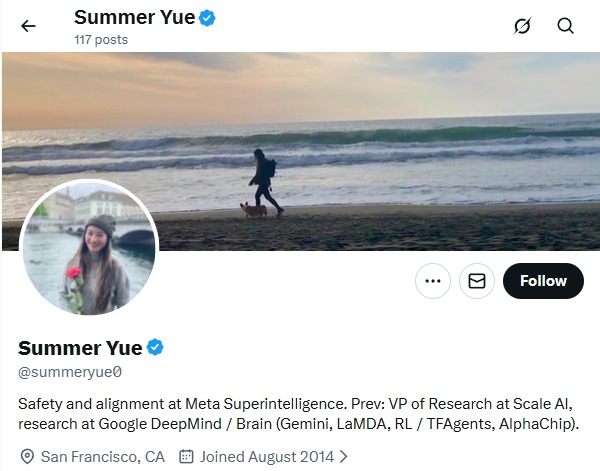Click the 117 posts count

click(x=100, y=39)
